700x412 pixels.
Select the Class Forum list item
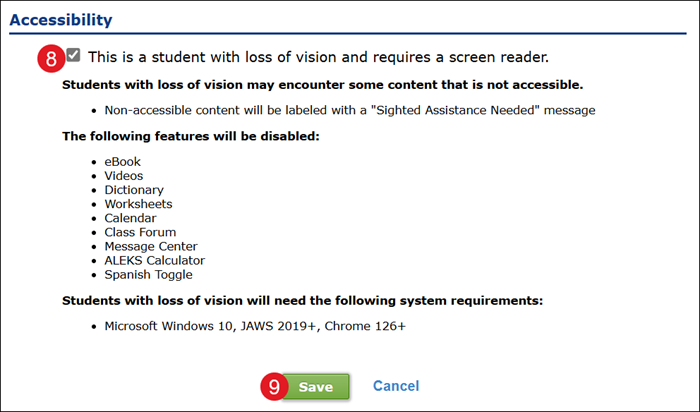coord(140,231)
